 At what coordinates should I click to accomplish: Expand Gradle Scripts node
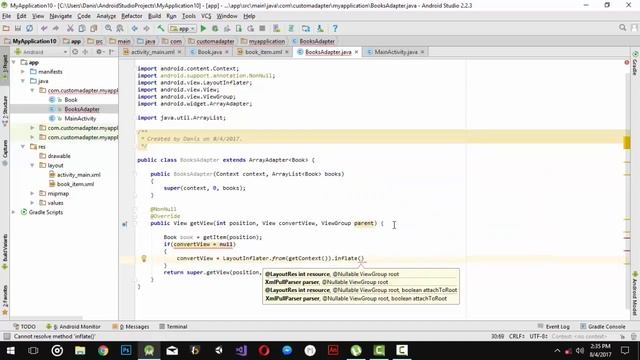tap(14, 212)
